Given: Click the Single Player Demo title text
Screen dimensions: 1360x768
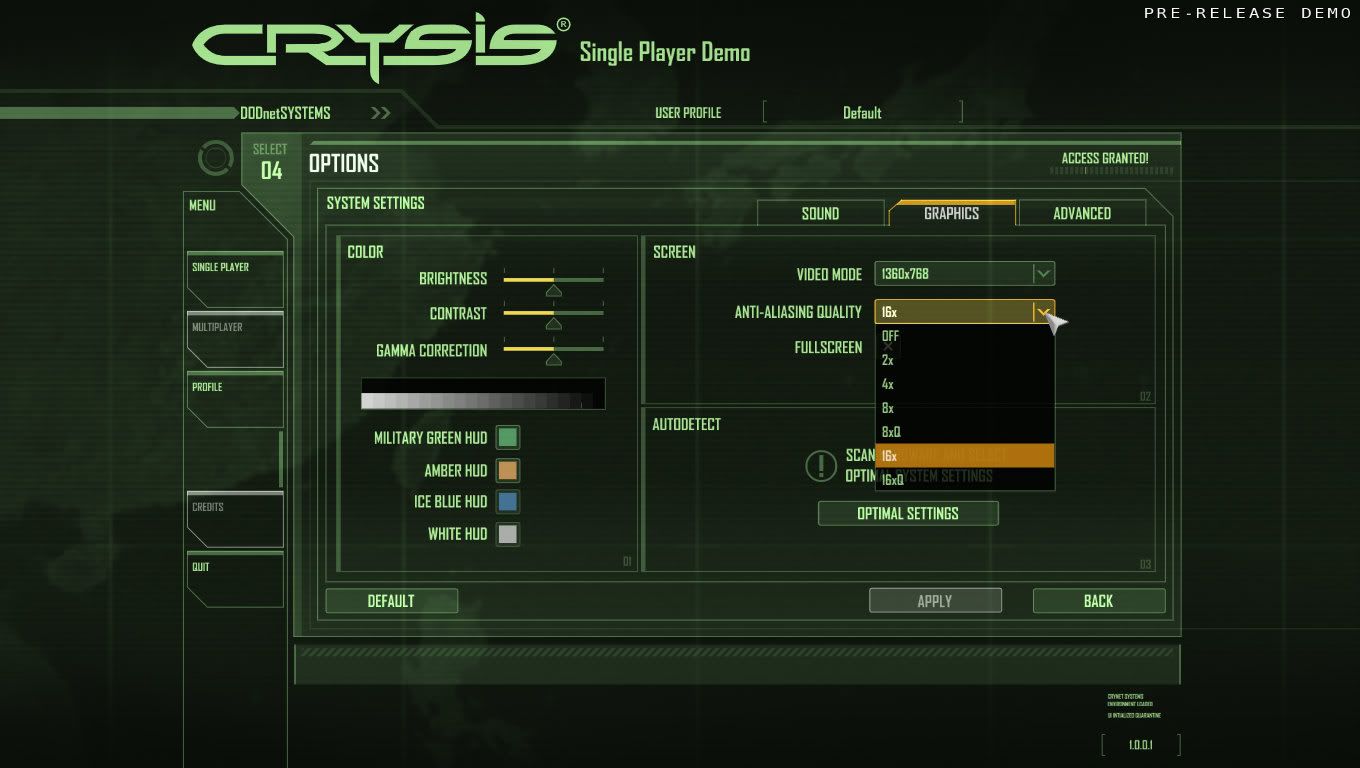Looking at the screenshot, I should click(x=665, y=52).
